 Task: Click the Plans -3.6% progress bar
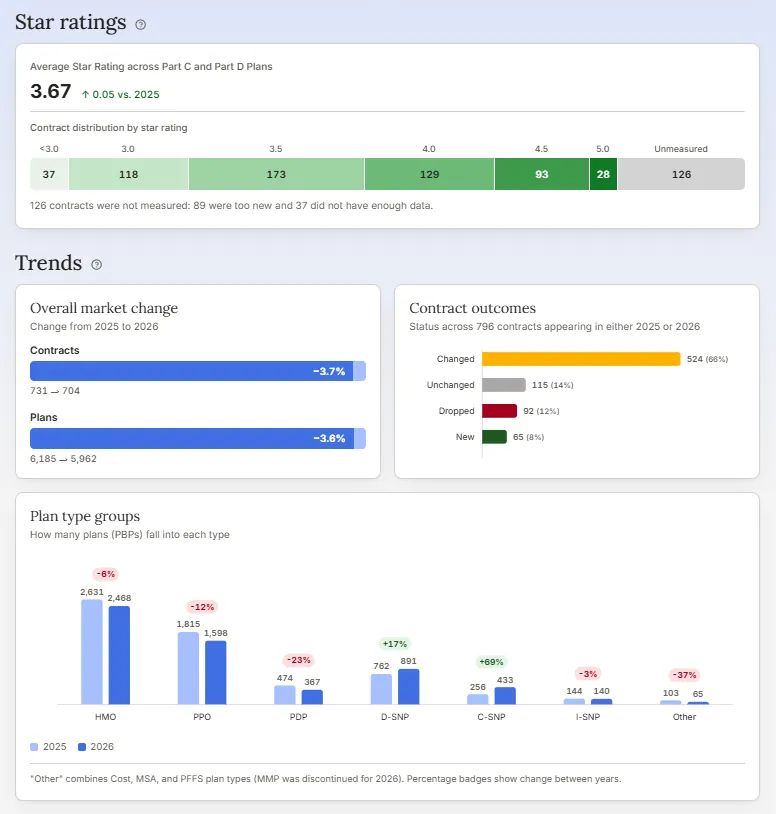tap(198, 438)
